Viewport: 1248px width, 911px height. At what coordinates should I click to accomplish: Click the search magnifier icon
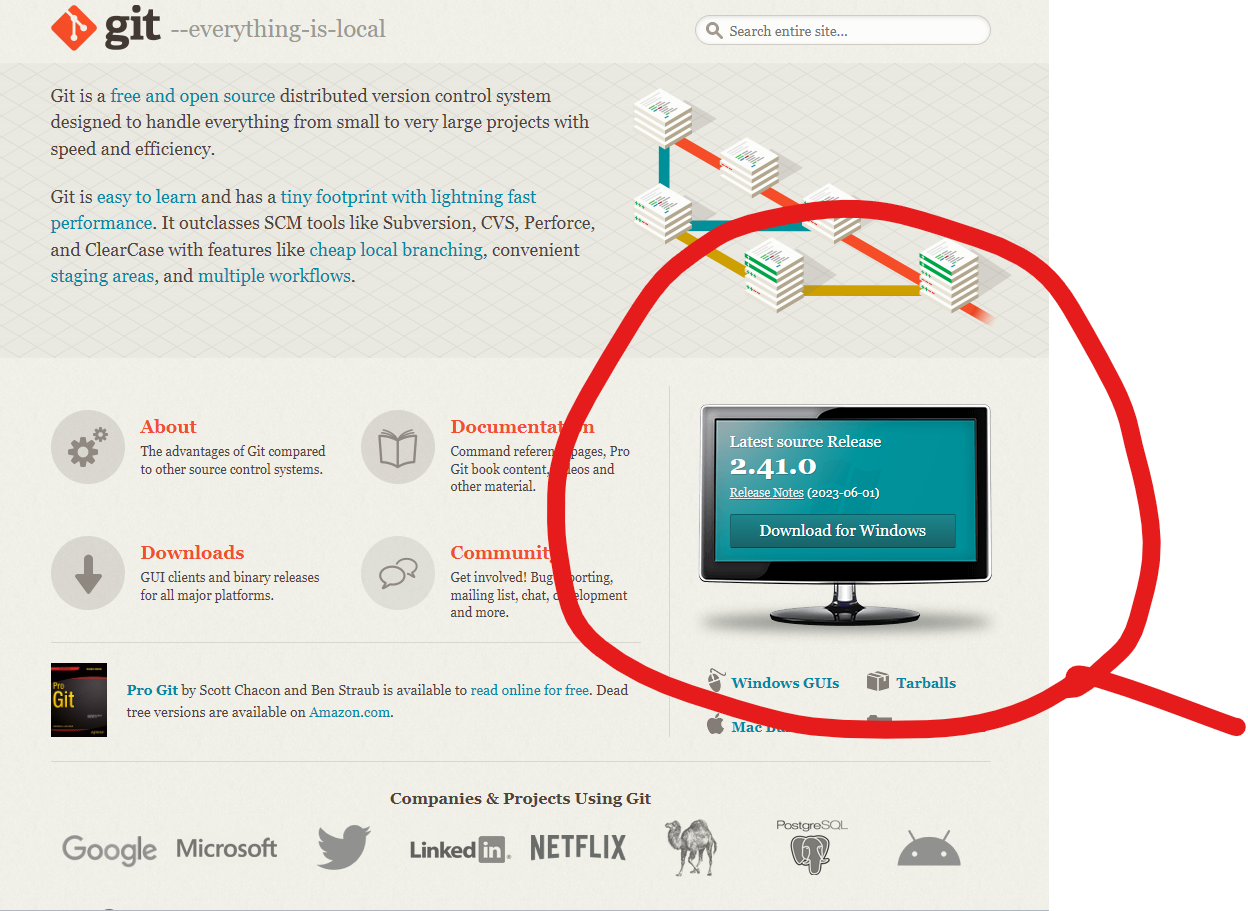[x=714, y=31]
